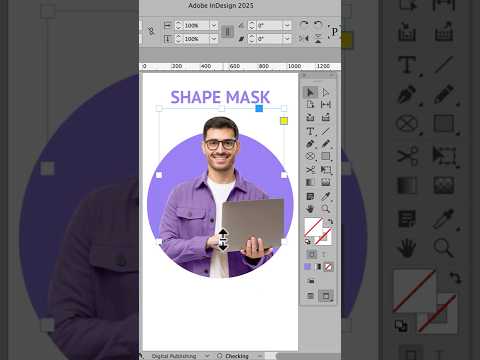Choose the Pen tool

pos(310,144)
